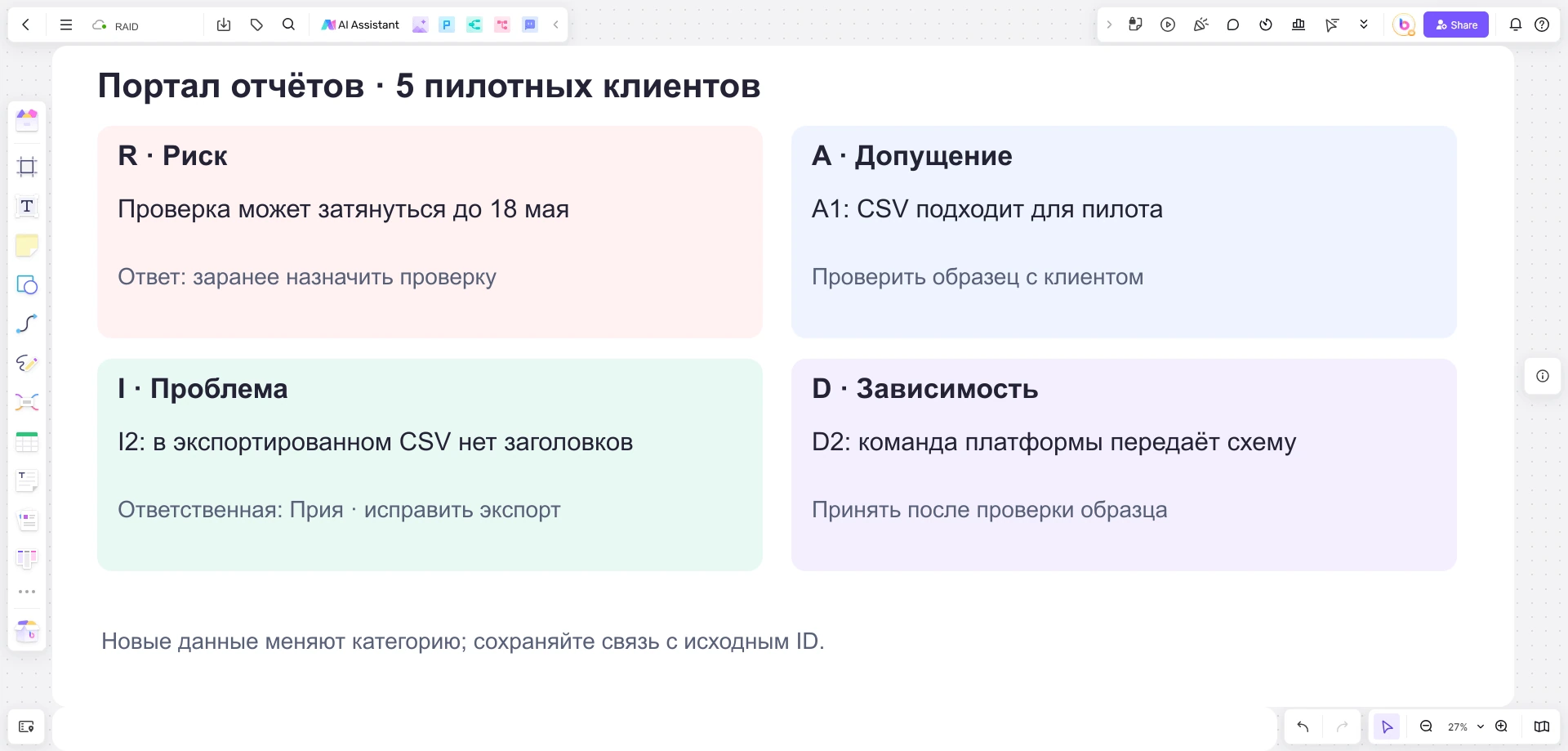Image resolution: width=1568 pixels, height=751 pixels.
Task: Open the AI Assistant
Action: [x=360, y=25]
